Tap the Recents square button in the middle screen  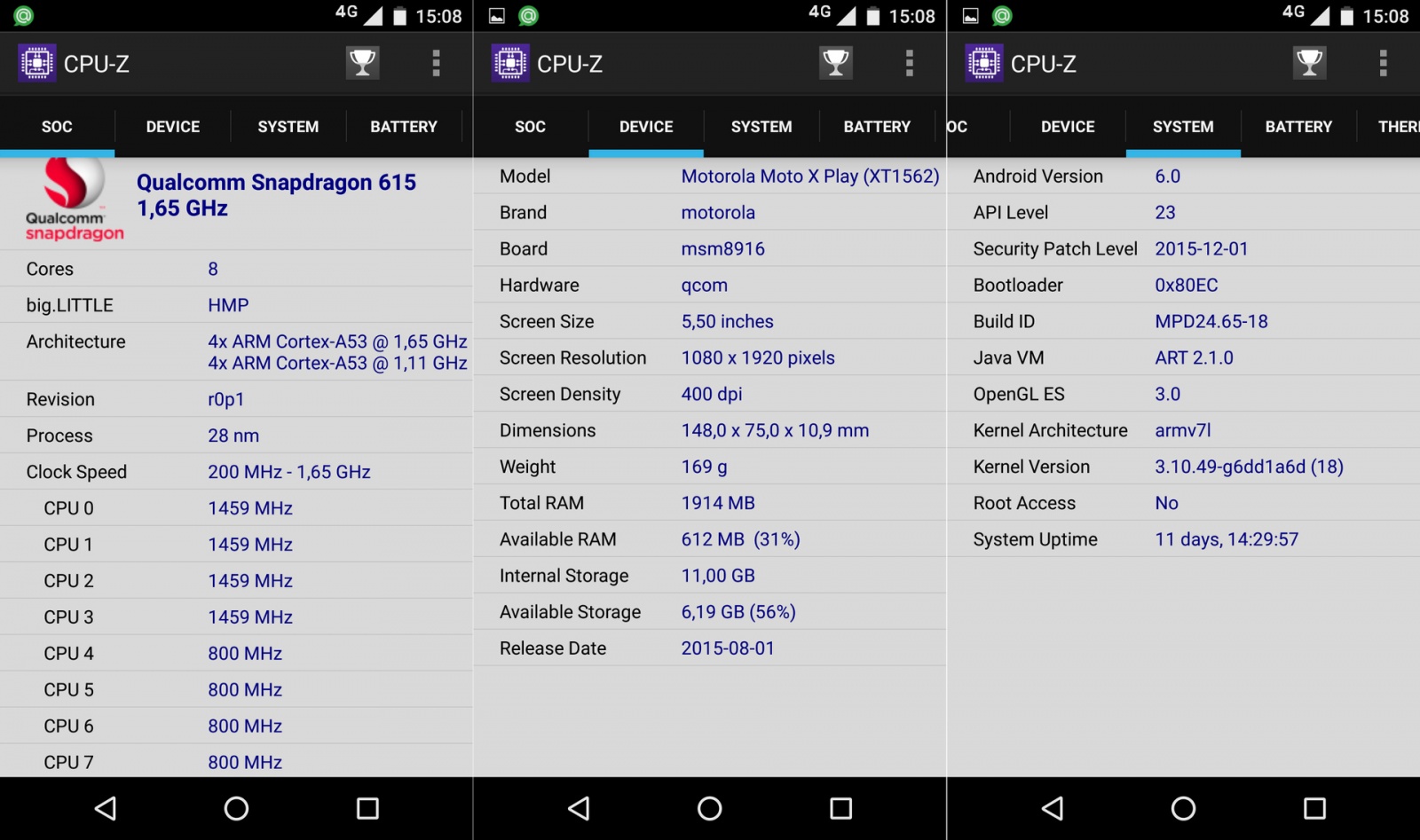coord(840,808)
